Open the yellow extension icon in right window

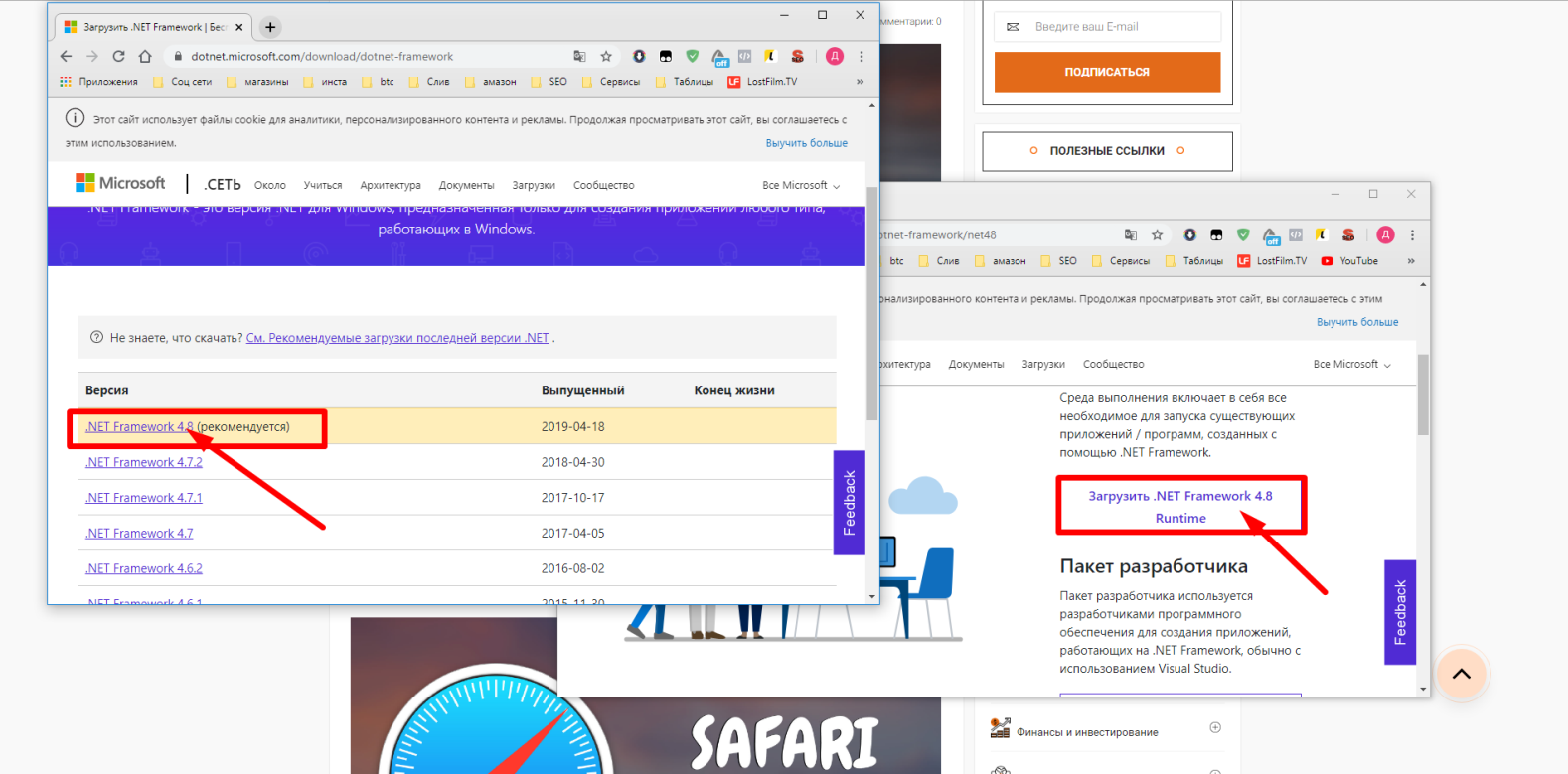pyautogui.click(x=1321, y=234)
